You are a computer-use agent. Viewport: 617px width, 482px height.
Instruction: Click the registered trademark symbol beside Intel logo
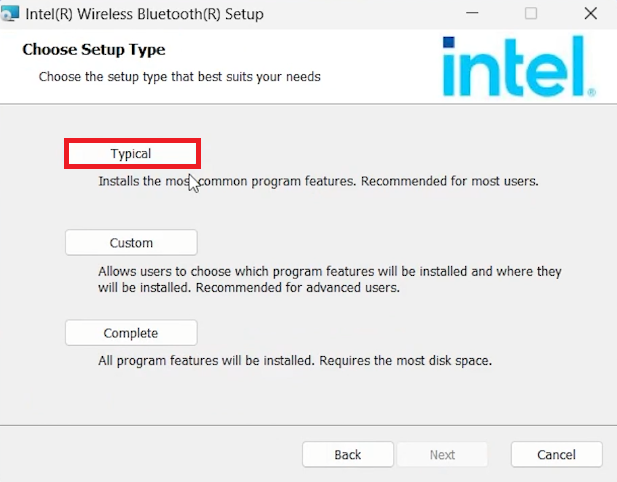(x=592, y=92)
